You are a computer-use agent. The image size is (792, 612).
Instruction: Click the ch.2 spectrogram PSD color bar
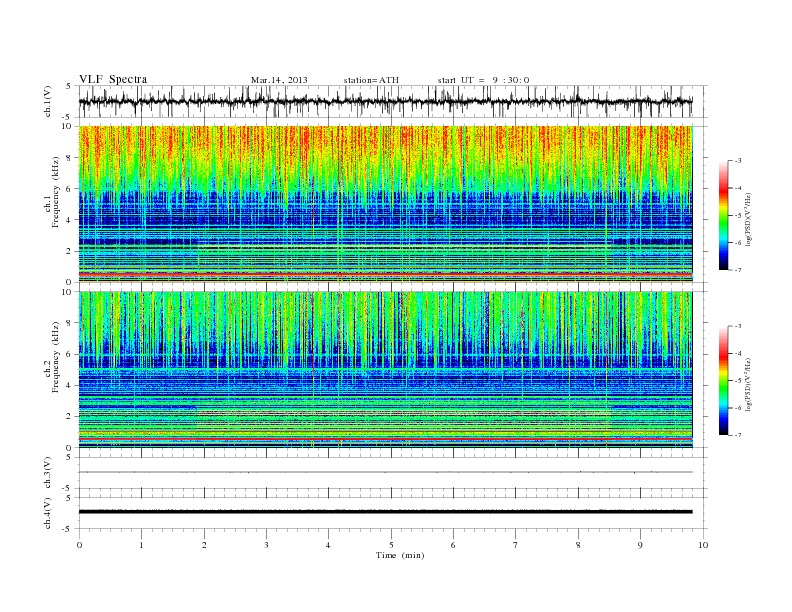[723, 380]
